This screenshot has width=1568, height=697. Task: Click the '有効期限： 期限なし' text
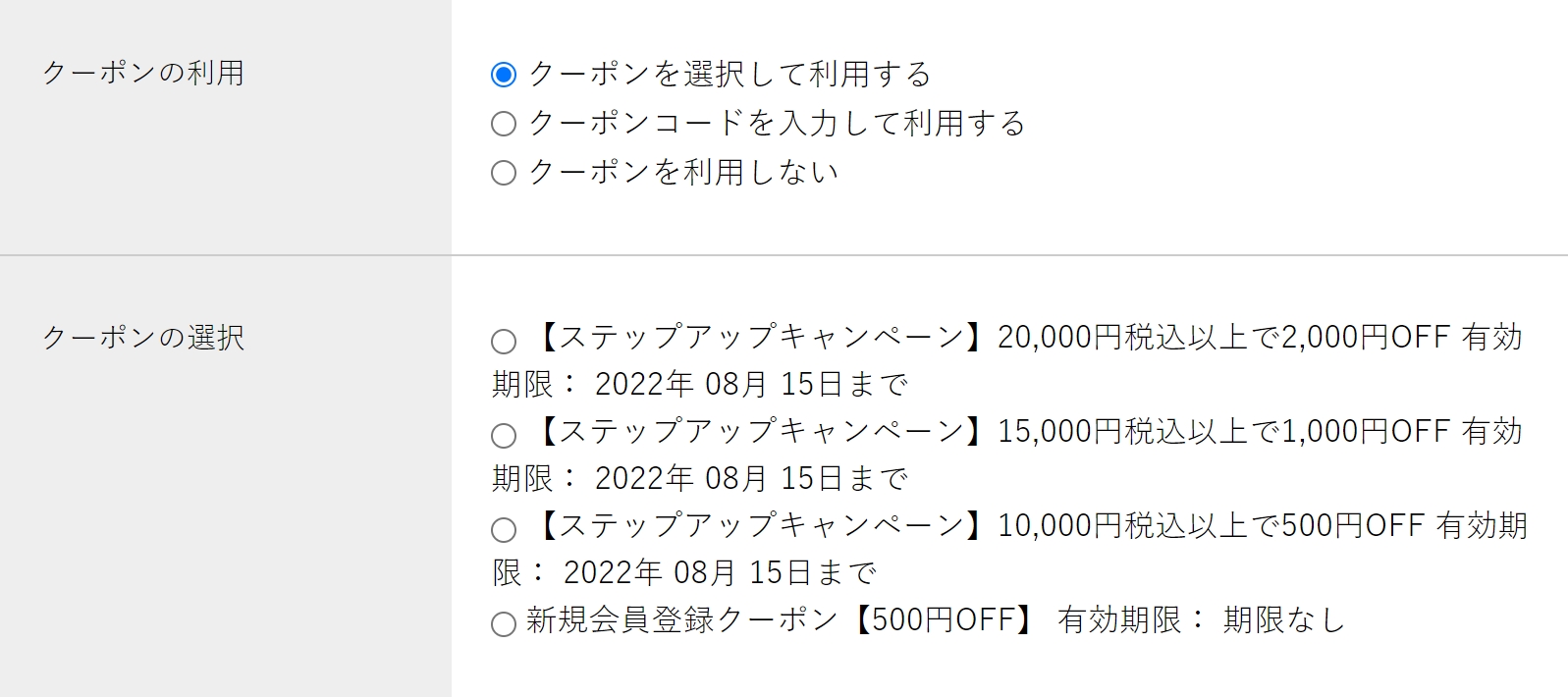[1201, 620]
